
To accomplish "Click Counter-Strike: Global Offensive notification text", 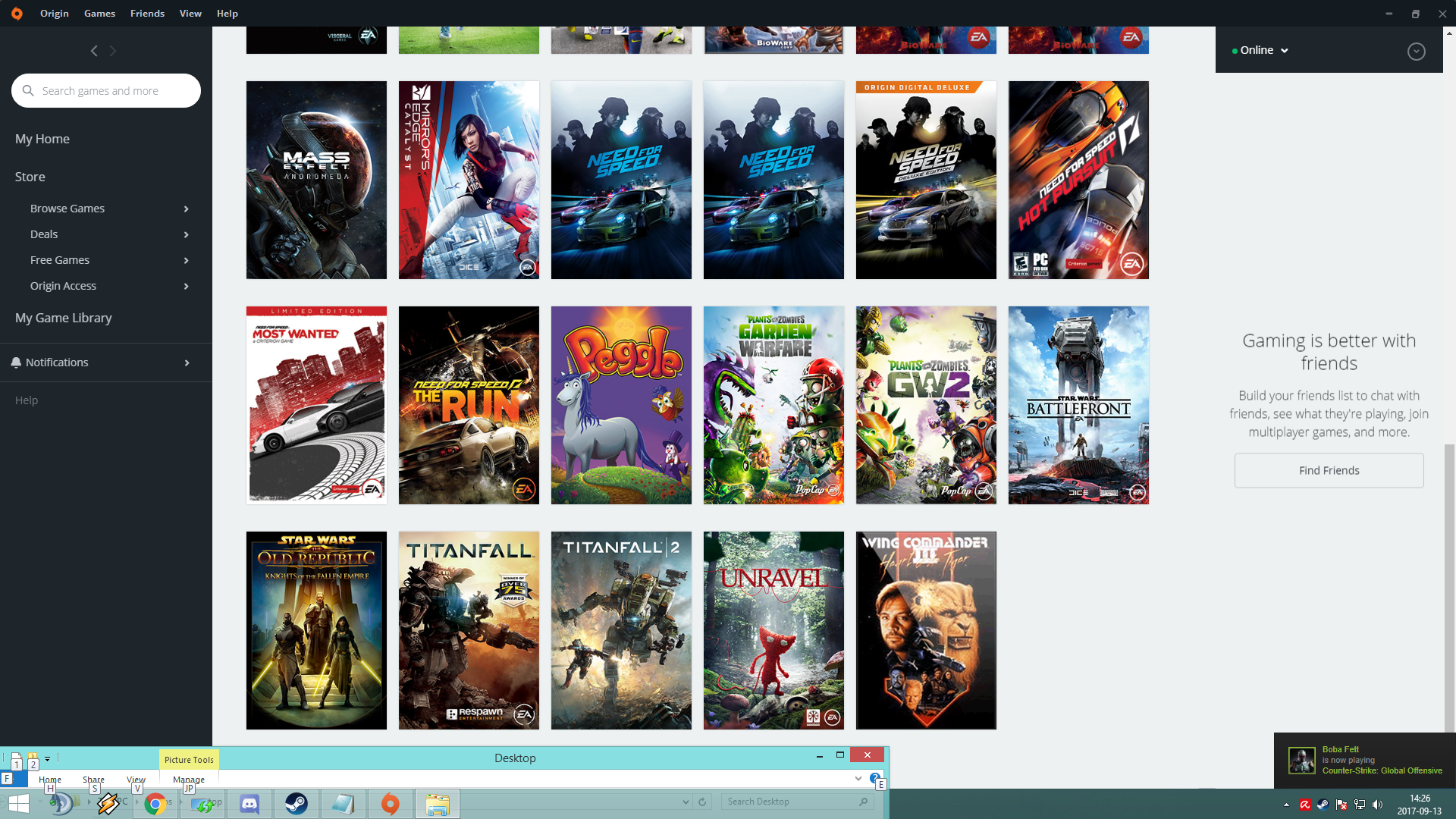I will [1382, 770].
